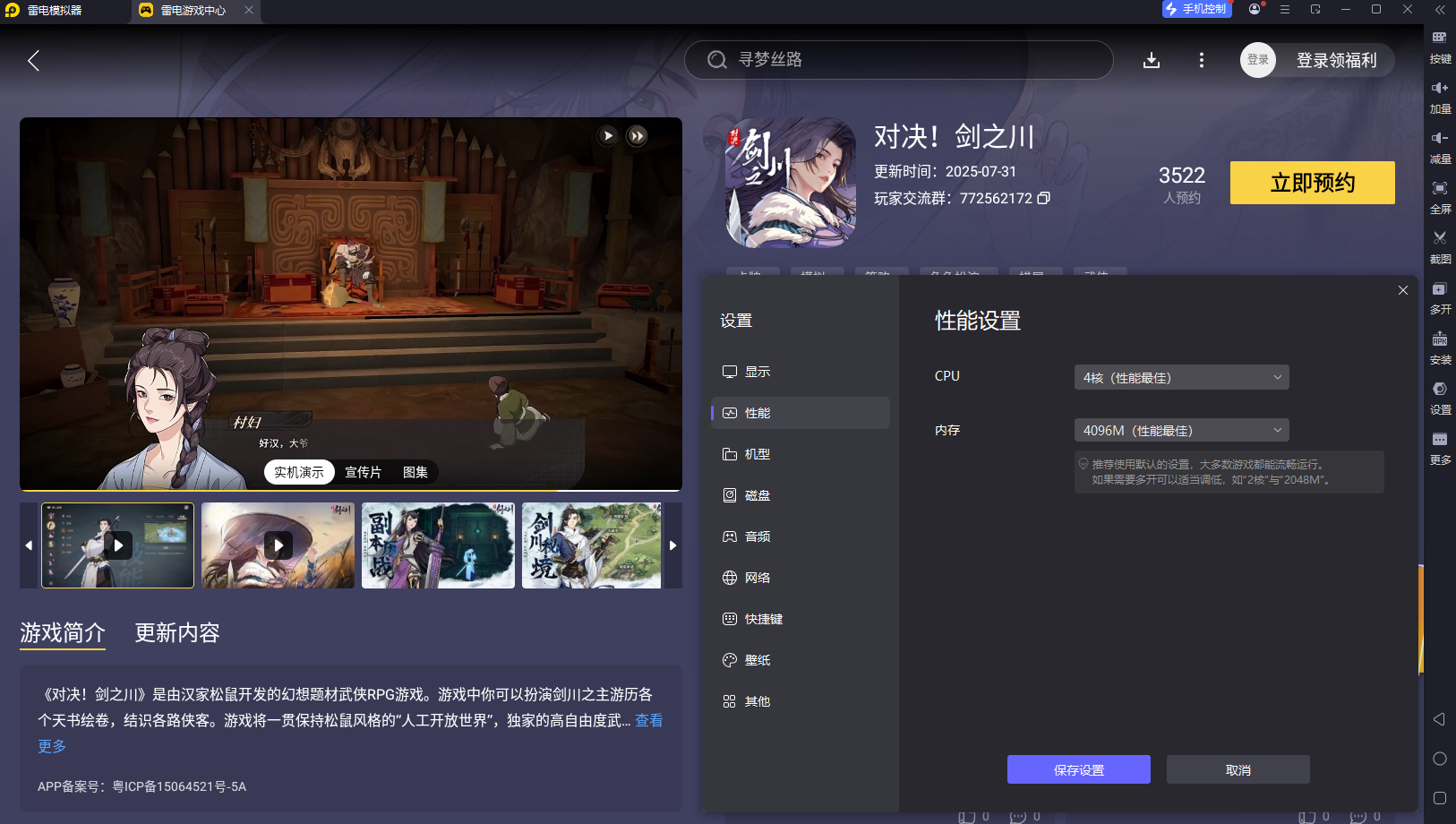The height and width of the screenshot is (824, 1456).
Task: Play the video with the play button
Action: [x=608, y=135]
